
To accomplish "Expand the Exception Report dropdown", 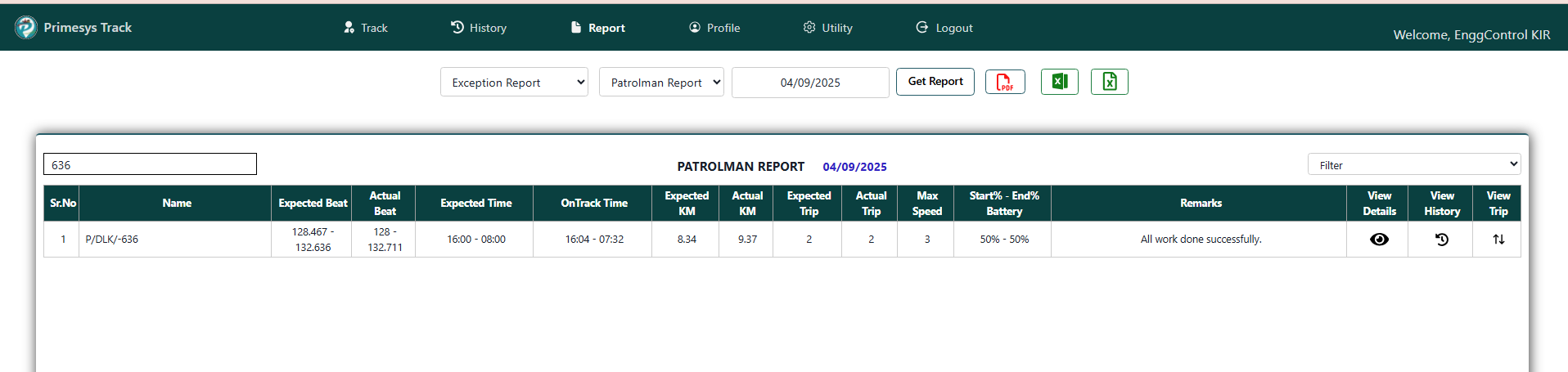I will point(514,83).
